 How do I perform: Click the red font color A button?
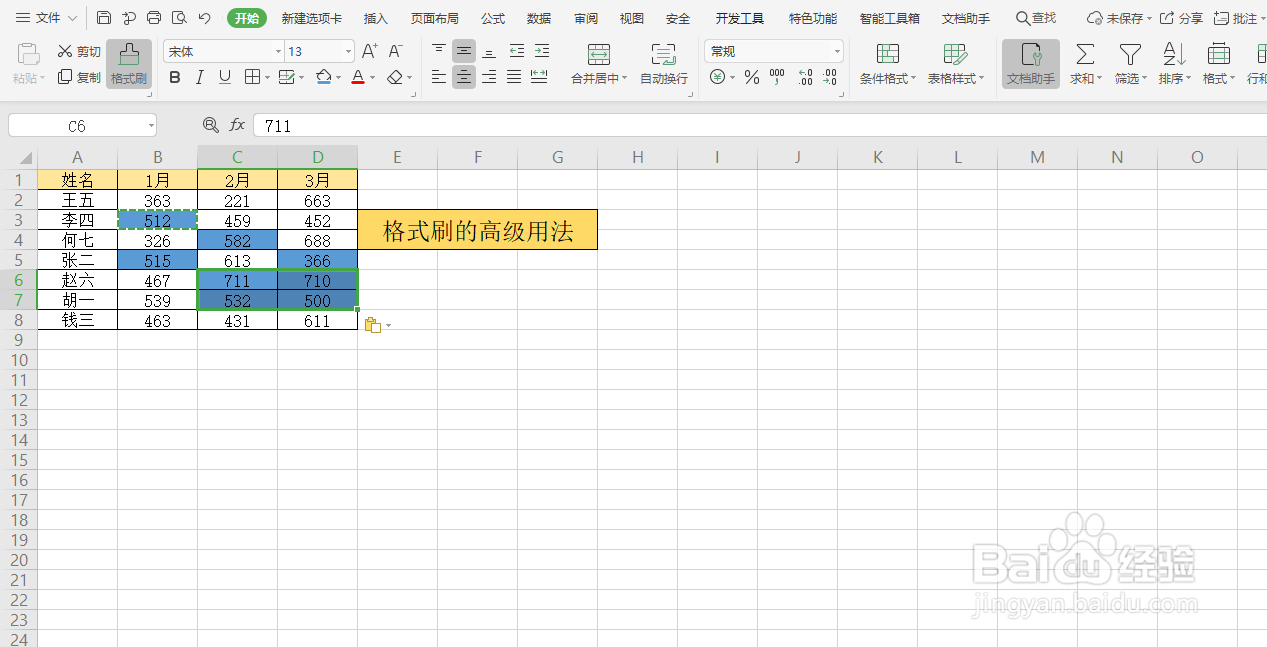coord(358,77)
